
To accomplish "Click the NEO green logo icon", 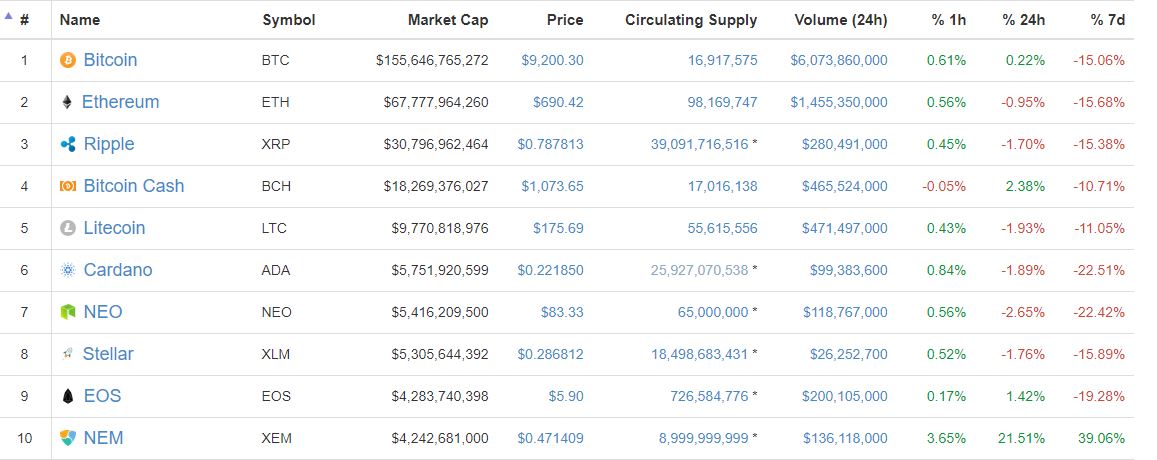I will 68,312.
